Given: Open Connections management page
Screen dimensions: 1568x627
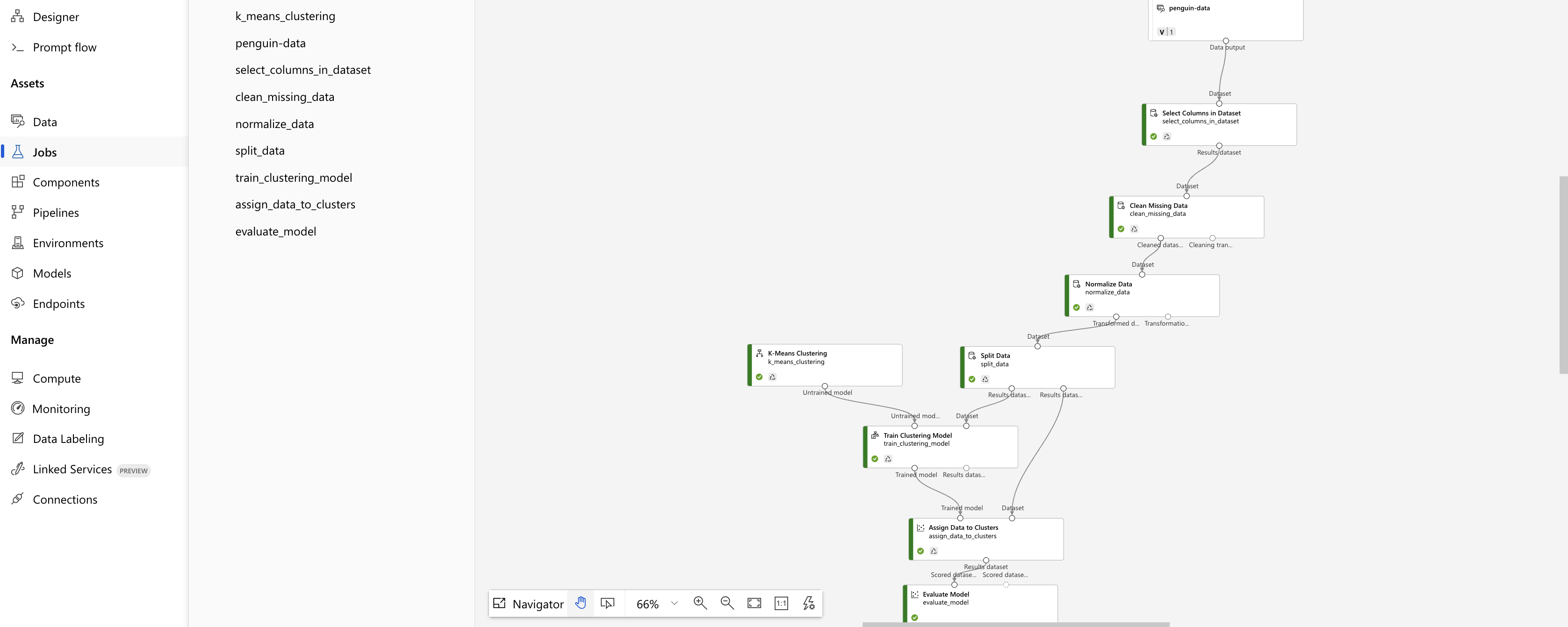Looking at the screenshot, I should (65, 500).
